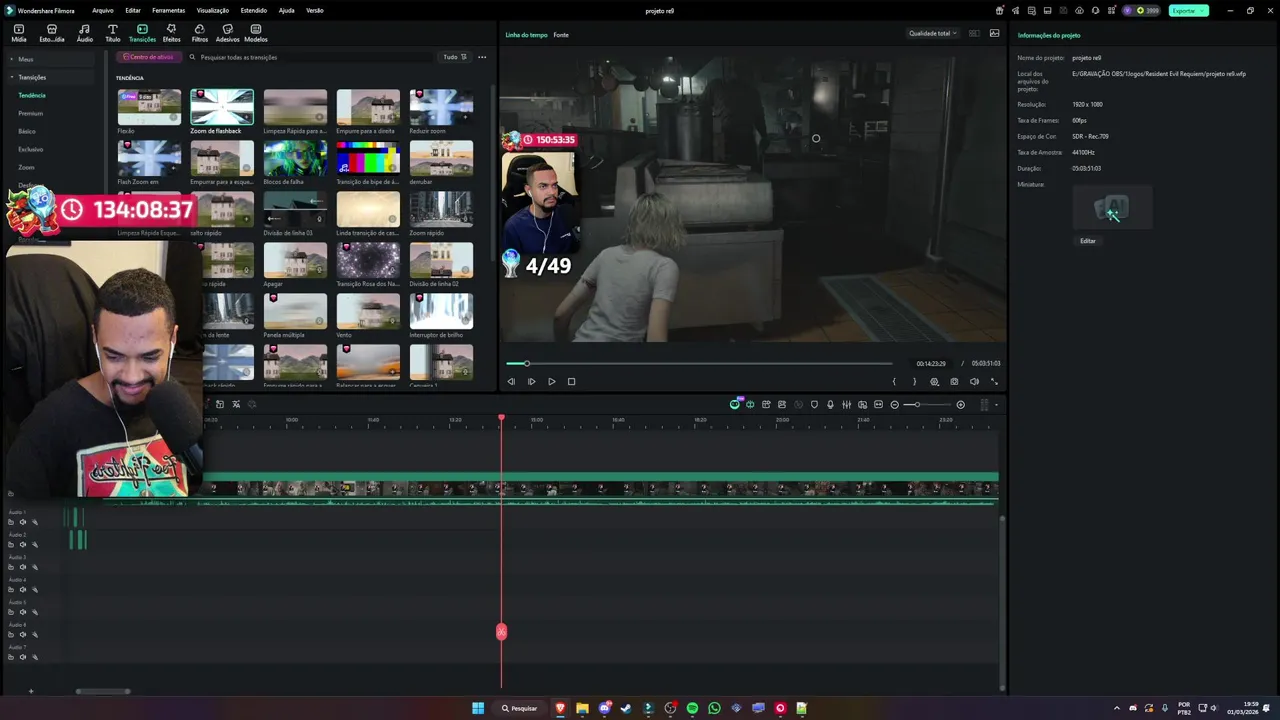Open preview image display icon
This screenshot has height=720, width=1280.
pyautogui.click(x=994, y=33)
